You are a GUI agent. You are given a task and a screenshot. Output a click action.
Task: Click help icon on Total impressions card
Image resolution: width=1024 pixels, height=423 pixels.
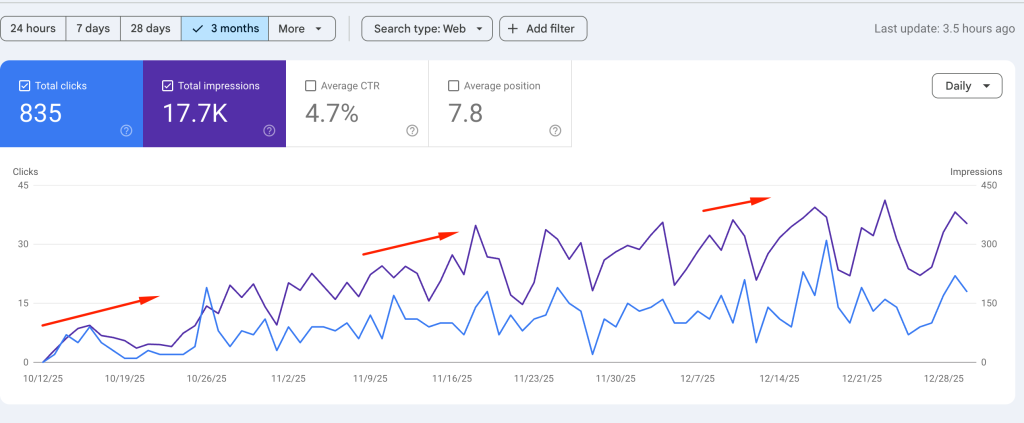click(x=269, y=130)
